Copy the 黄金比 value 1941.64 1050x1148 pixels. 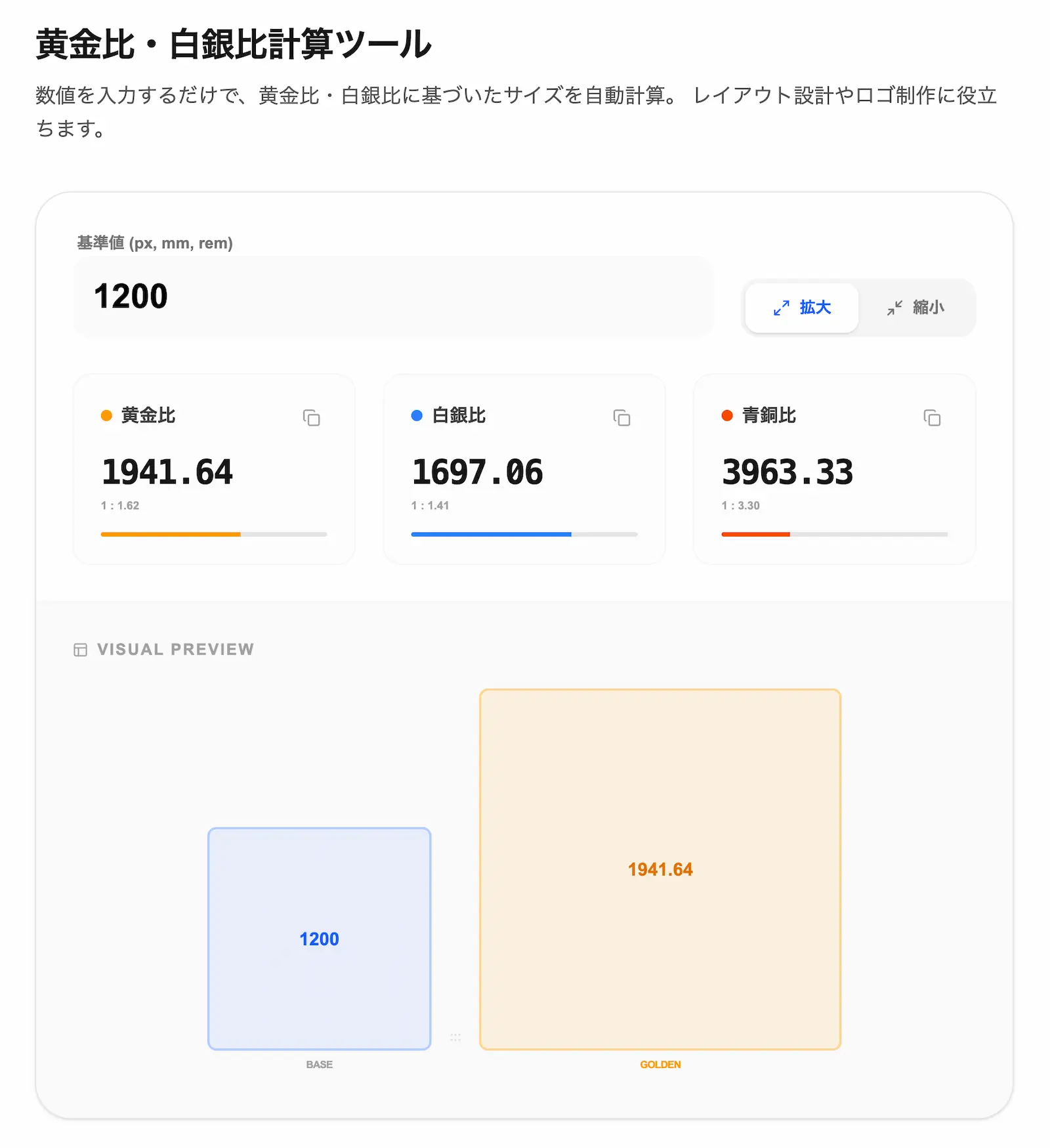(311, 418)
